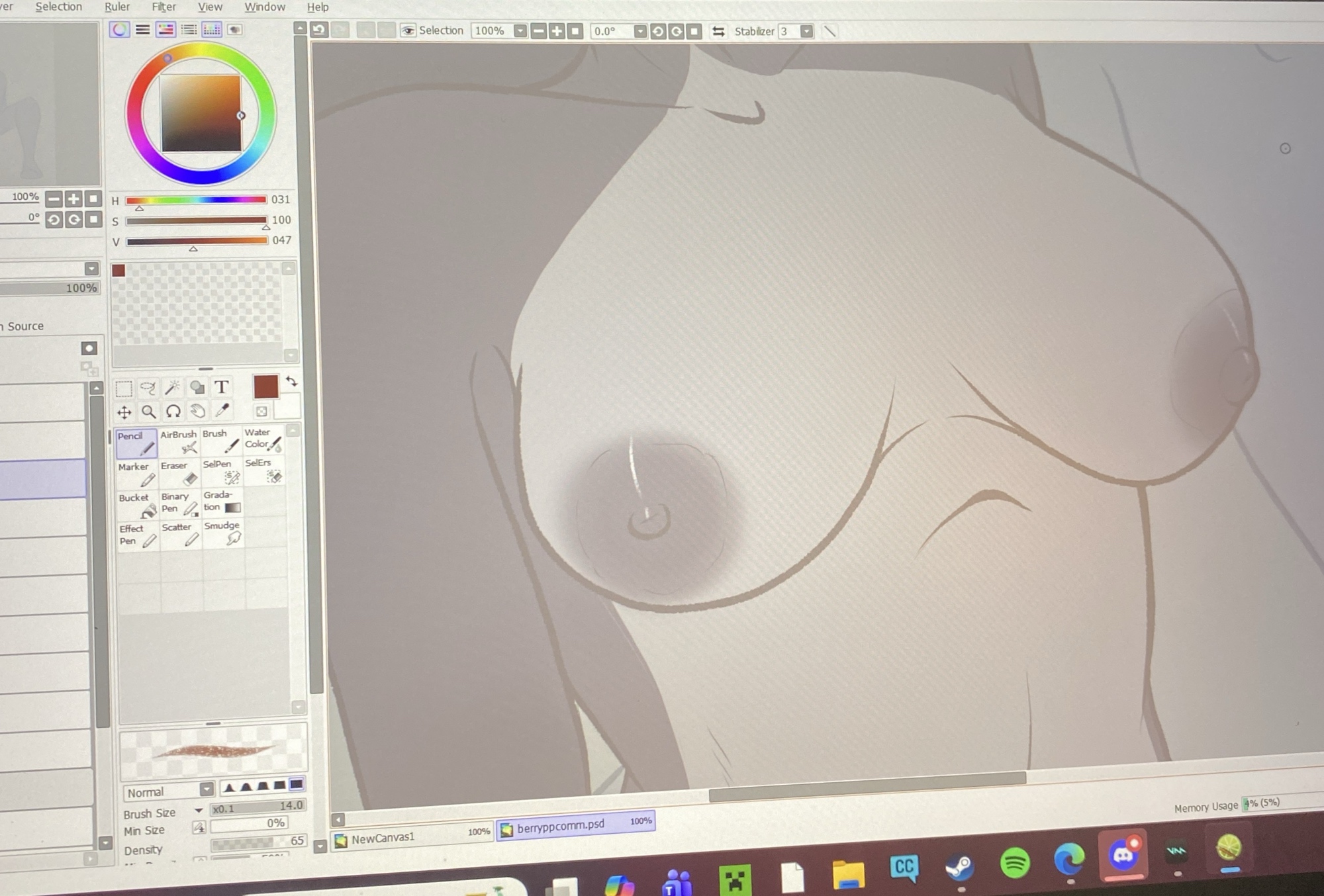Open the Normal brush mode dropdown

(x=207, y=789)
